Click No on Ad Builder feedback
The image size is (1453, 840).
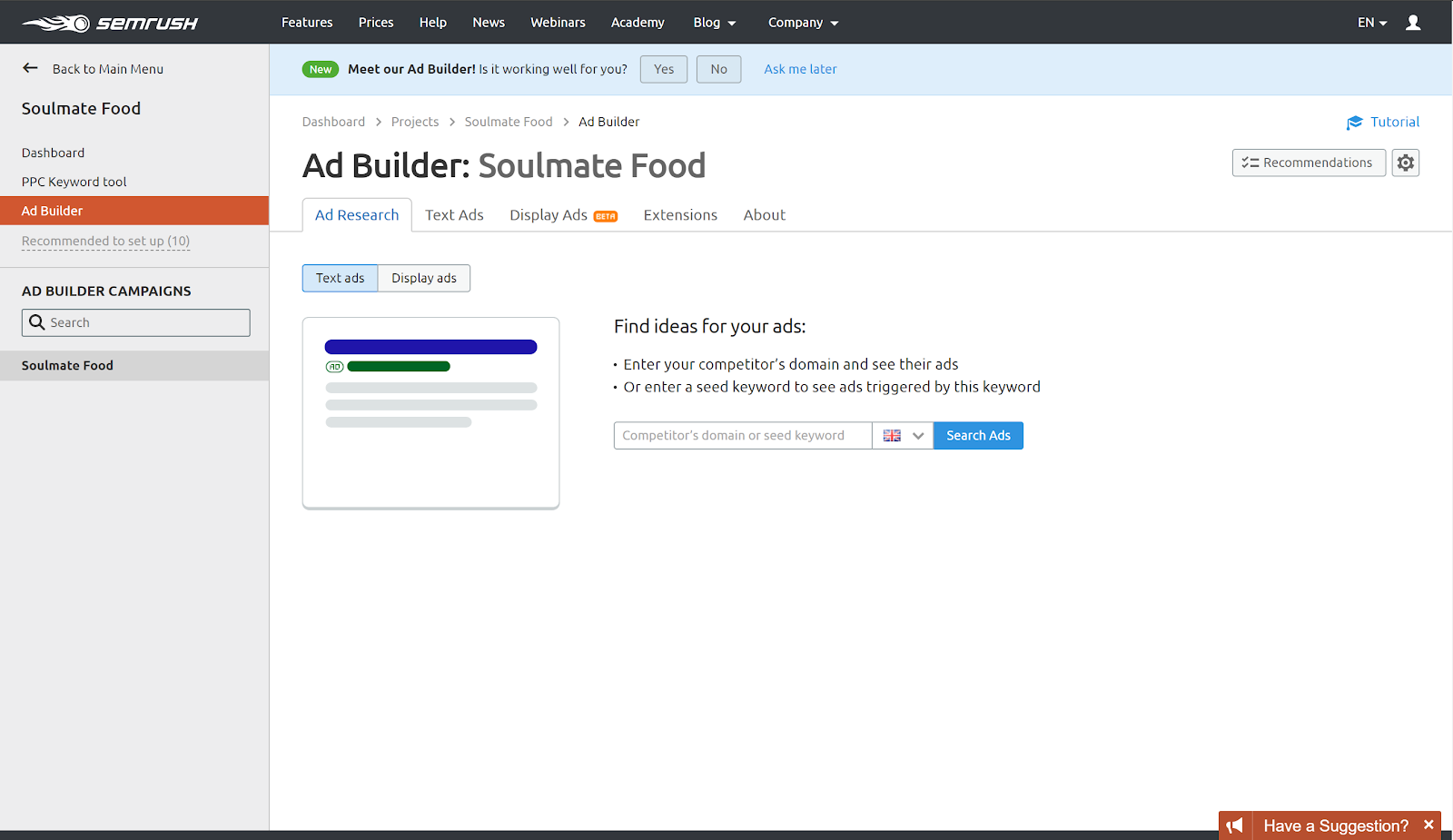719,69
